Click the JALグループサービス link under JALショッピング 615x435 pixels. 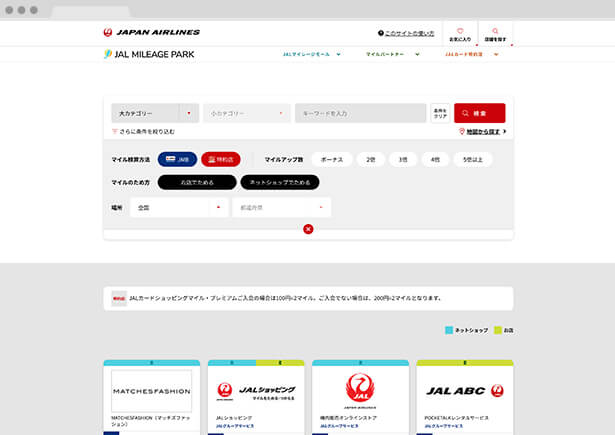pyautogui.click(x=235, y=426)
